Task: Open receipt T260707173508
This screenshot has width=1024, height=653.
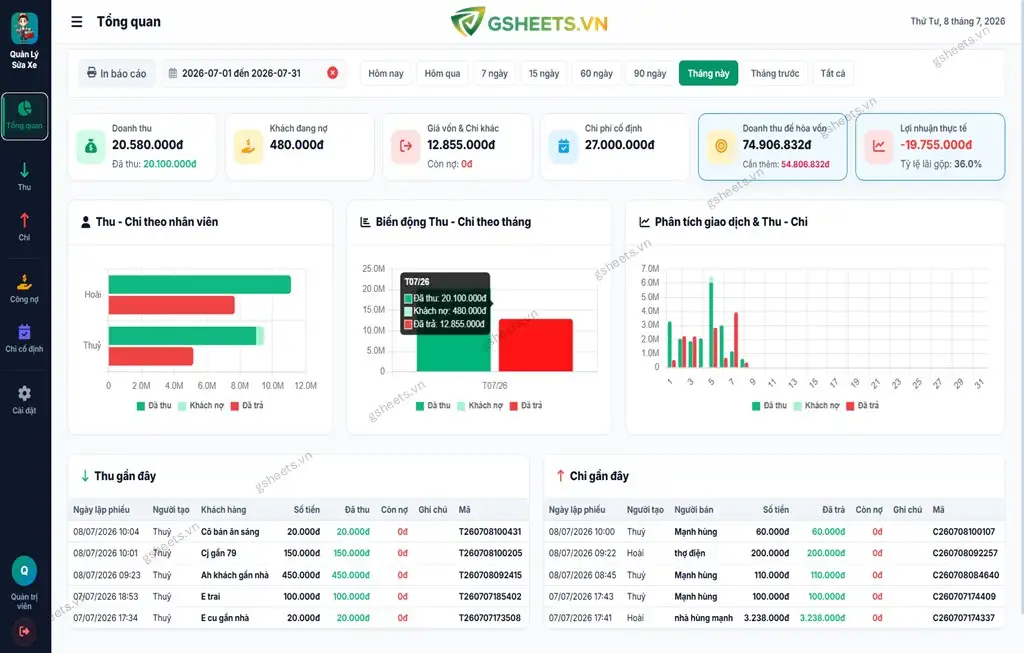Action: click(x=490, y=618)
